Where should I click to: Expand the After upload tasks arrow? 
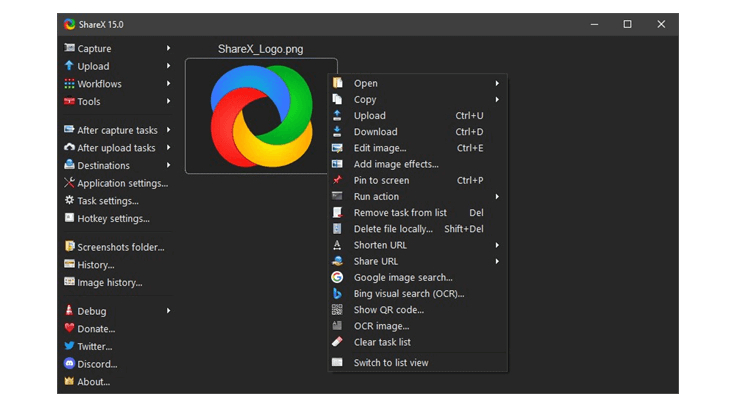coord(169,147)
